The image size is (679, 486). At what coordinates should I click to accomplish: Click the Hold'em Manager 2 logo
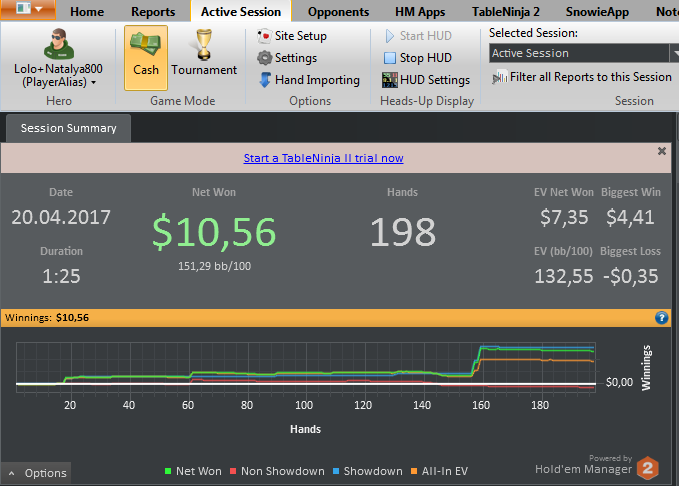[648, 468]
